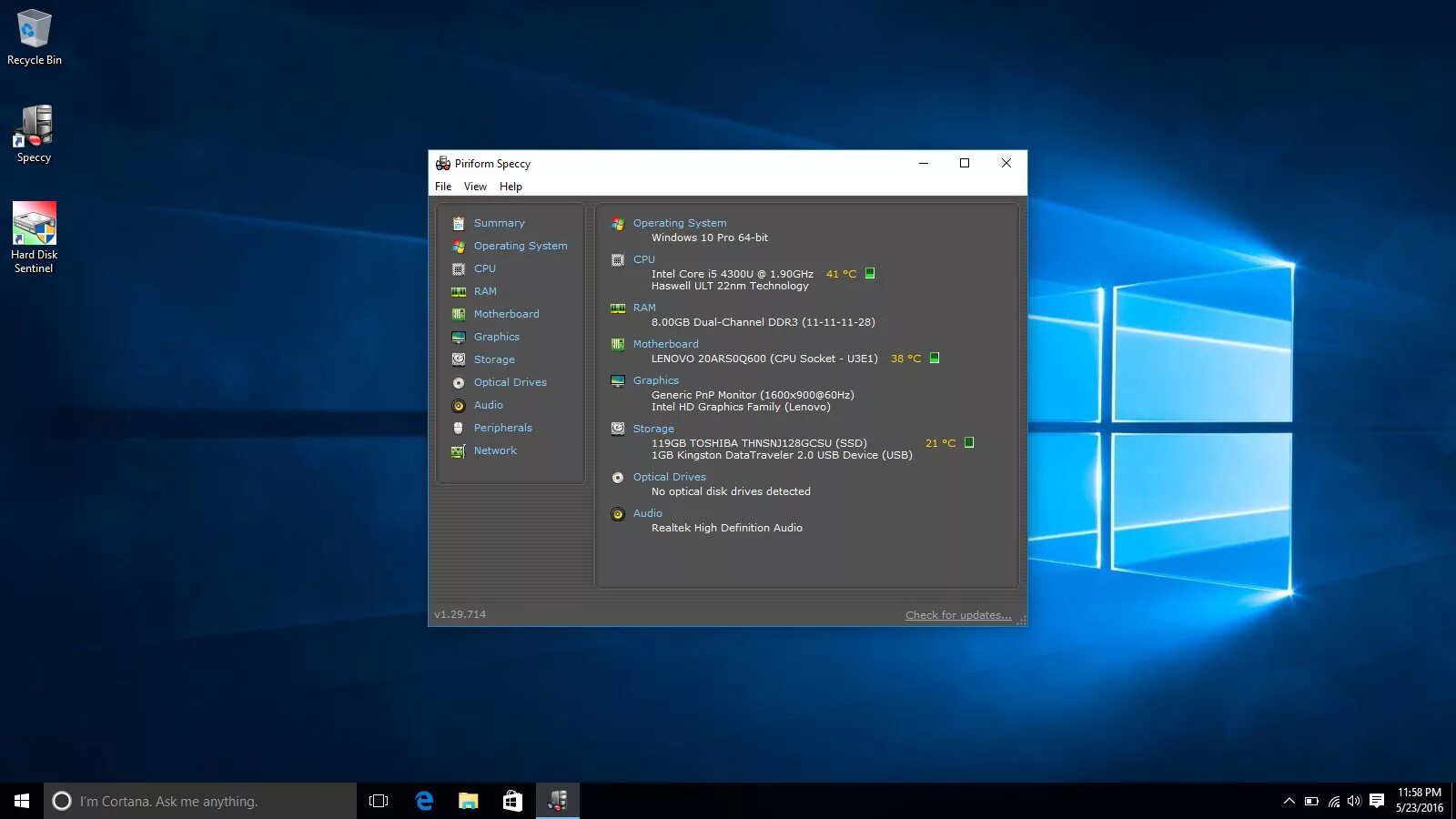Click the Cortana search box
Image resolution: width=1456 pixels, height=819 pixels.
(x=200, y=801)
